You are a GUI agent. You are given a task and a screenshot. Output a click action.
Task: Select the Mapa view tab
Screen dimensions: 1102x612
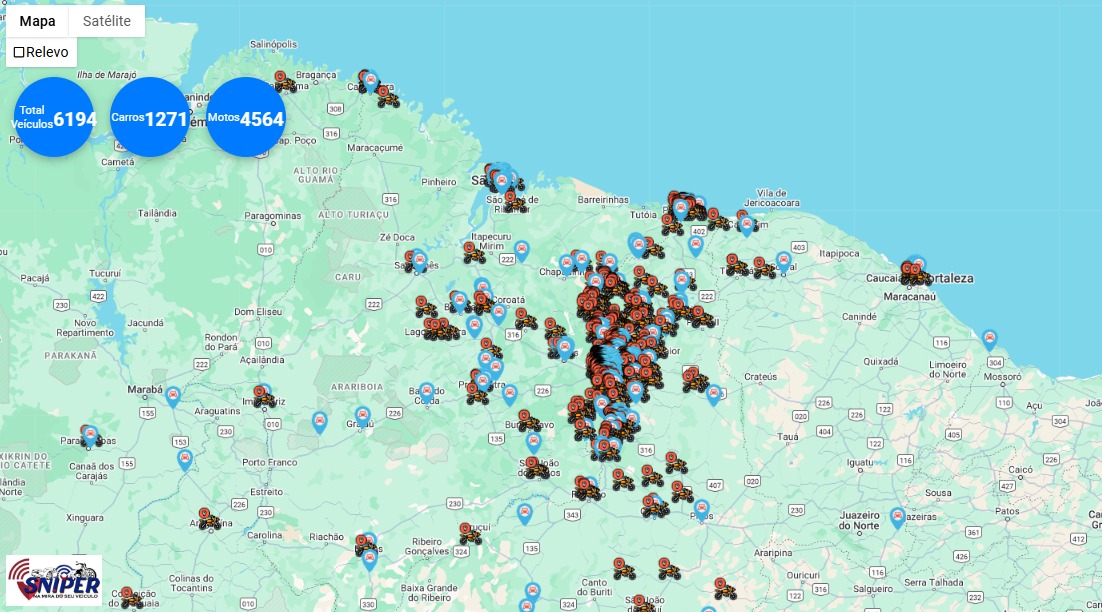pyautogui.click(x=38, y=21)
